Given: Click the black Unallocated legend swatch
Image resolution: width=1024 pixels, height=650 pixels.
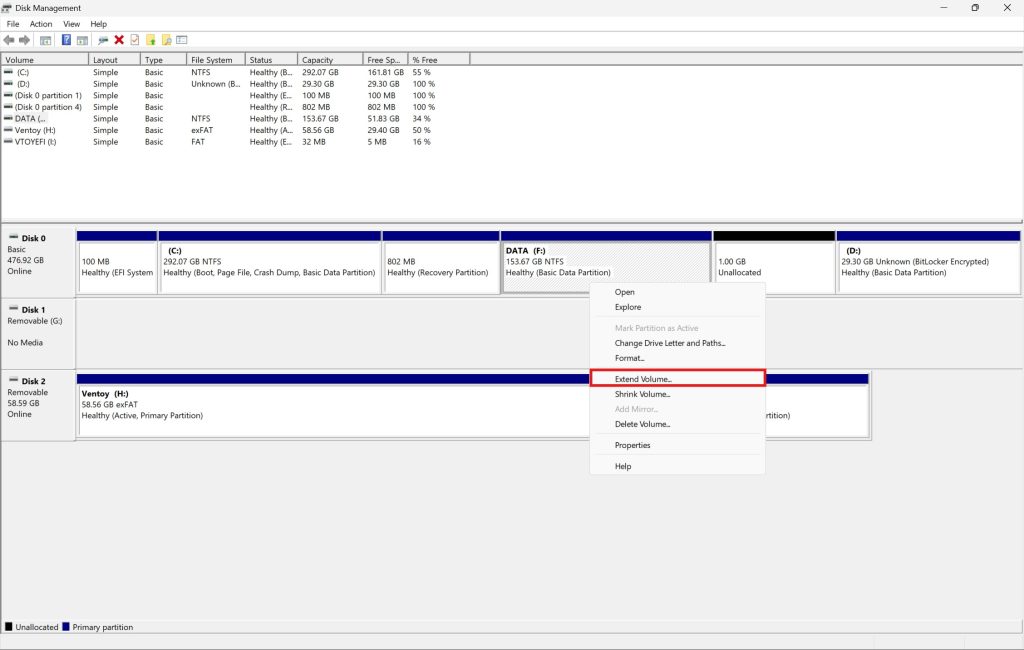Looking at the screenshot, I should click(x=8, y=626).
